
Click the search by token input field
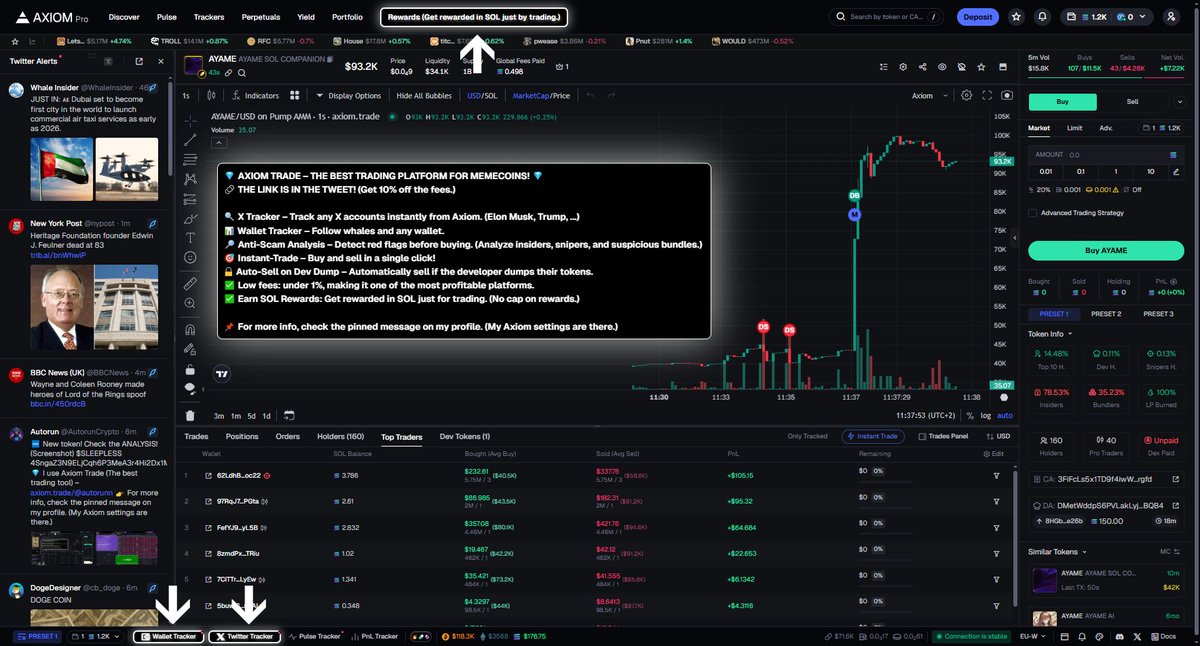tap(887, 17)
